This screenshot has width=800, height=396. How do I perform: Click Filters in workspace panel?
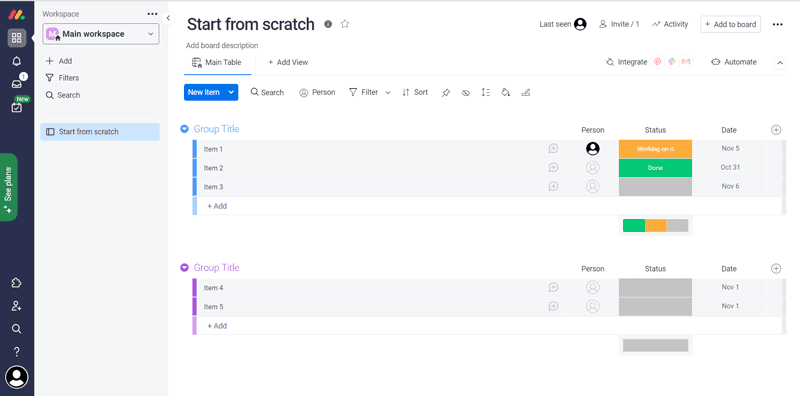[x=62, y=78]
